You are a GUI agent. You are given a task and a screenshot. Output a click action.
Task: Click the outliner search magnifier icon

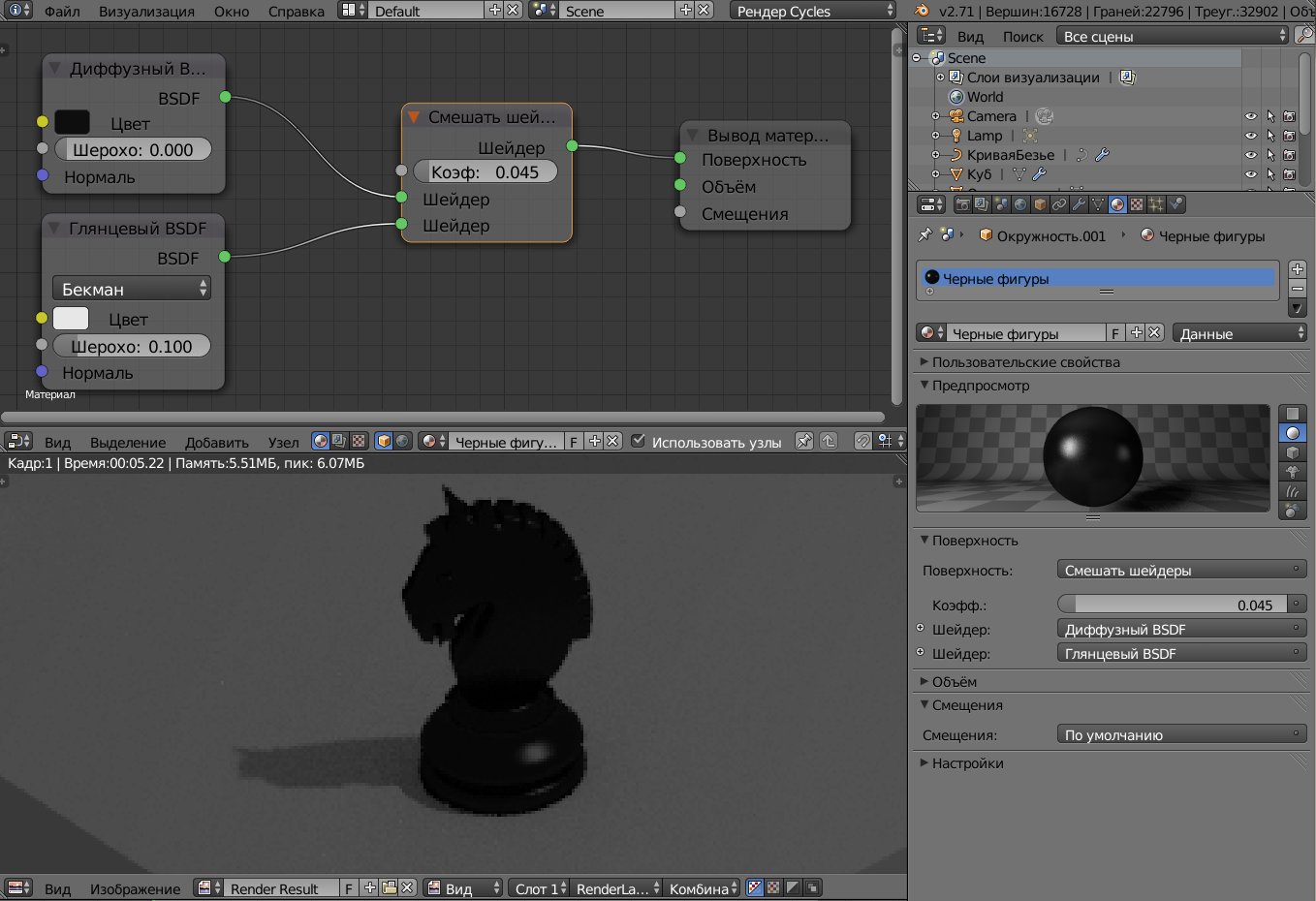(x=1304, y=36)
